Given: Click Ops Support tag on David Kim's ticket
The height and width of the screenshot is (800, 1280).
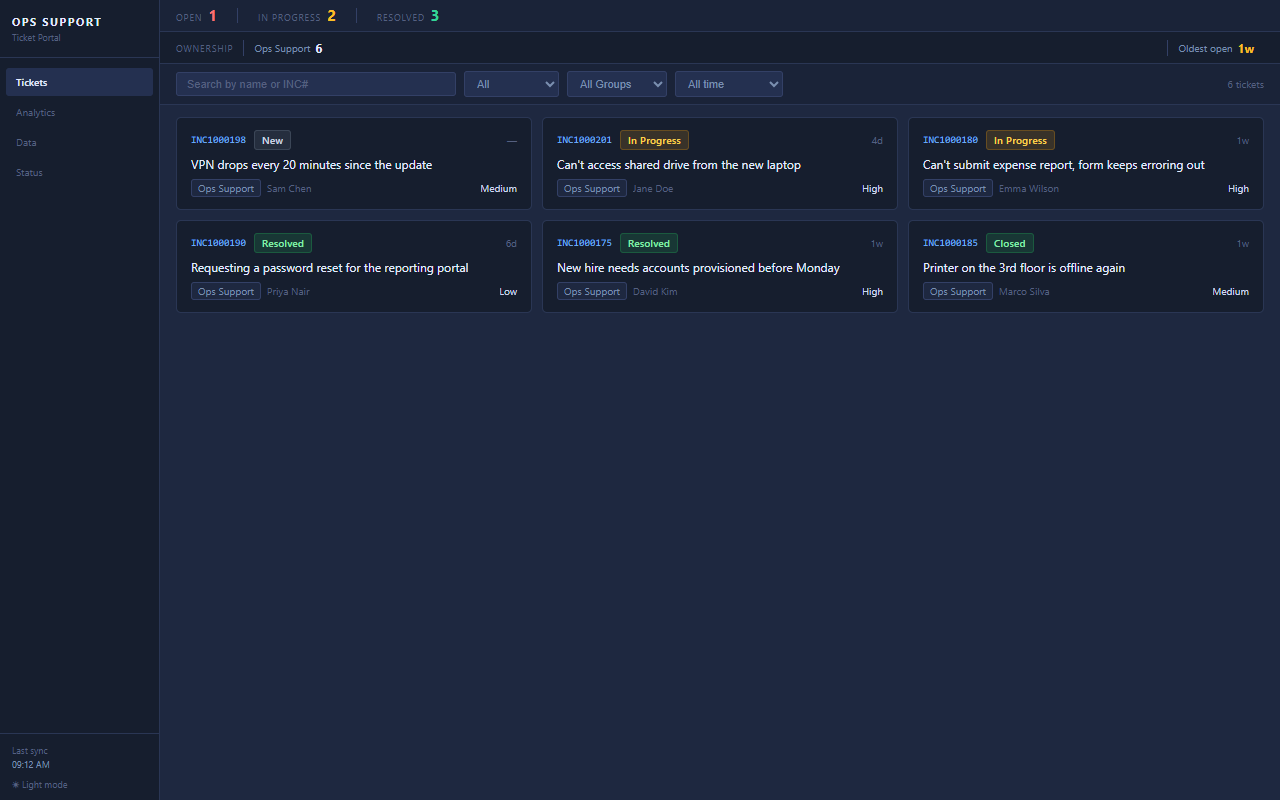Looking at the screenshot, I should [592, 292].
